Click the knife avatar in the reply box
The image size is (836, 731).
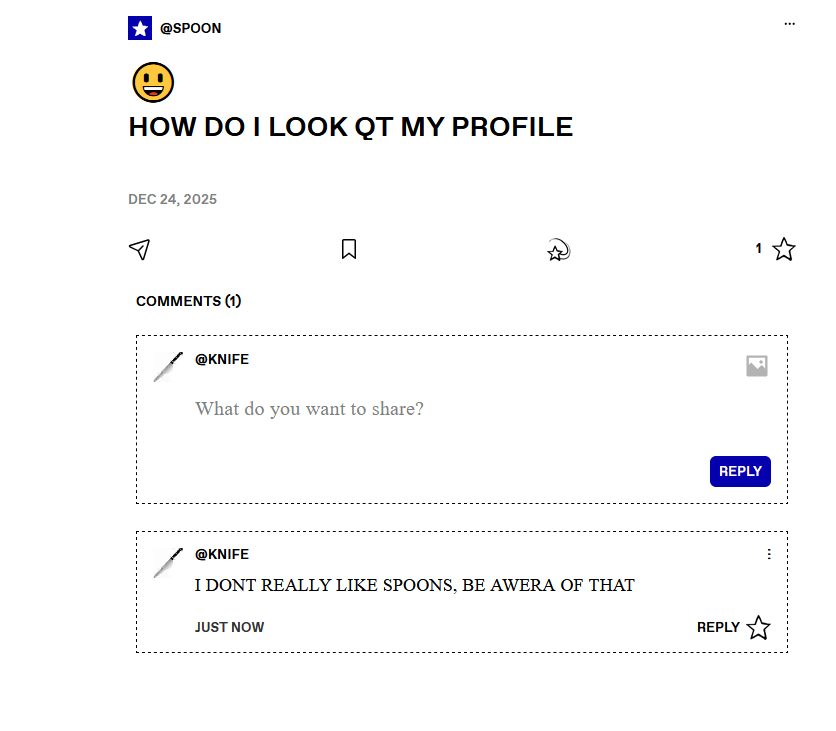click(168, 367)
